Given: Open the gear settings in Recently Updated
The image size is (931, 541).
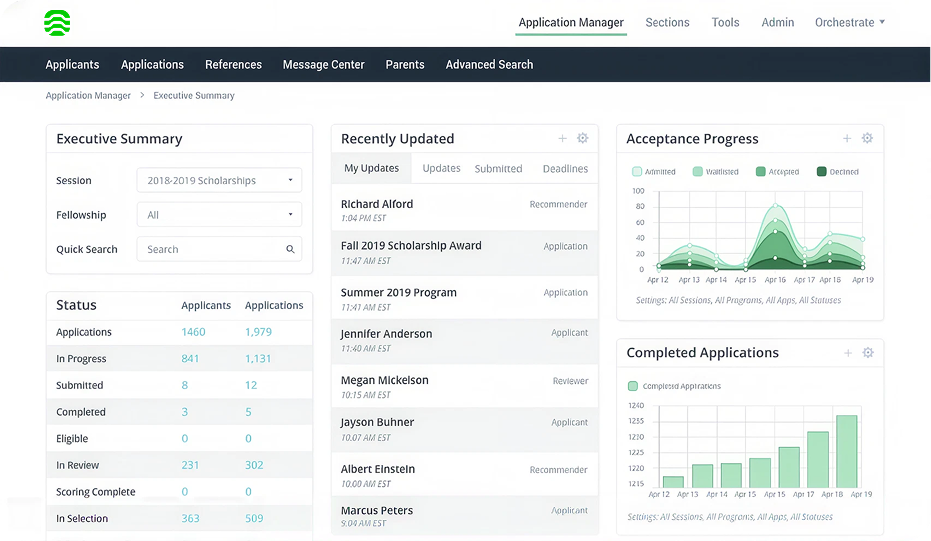Looking at the screenshot, I should (582, 138).
